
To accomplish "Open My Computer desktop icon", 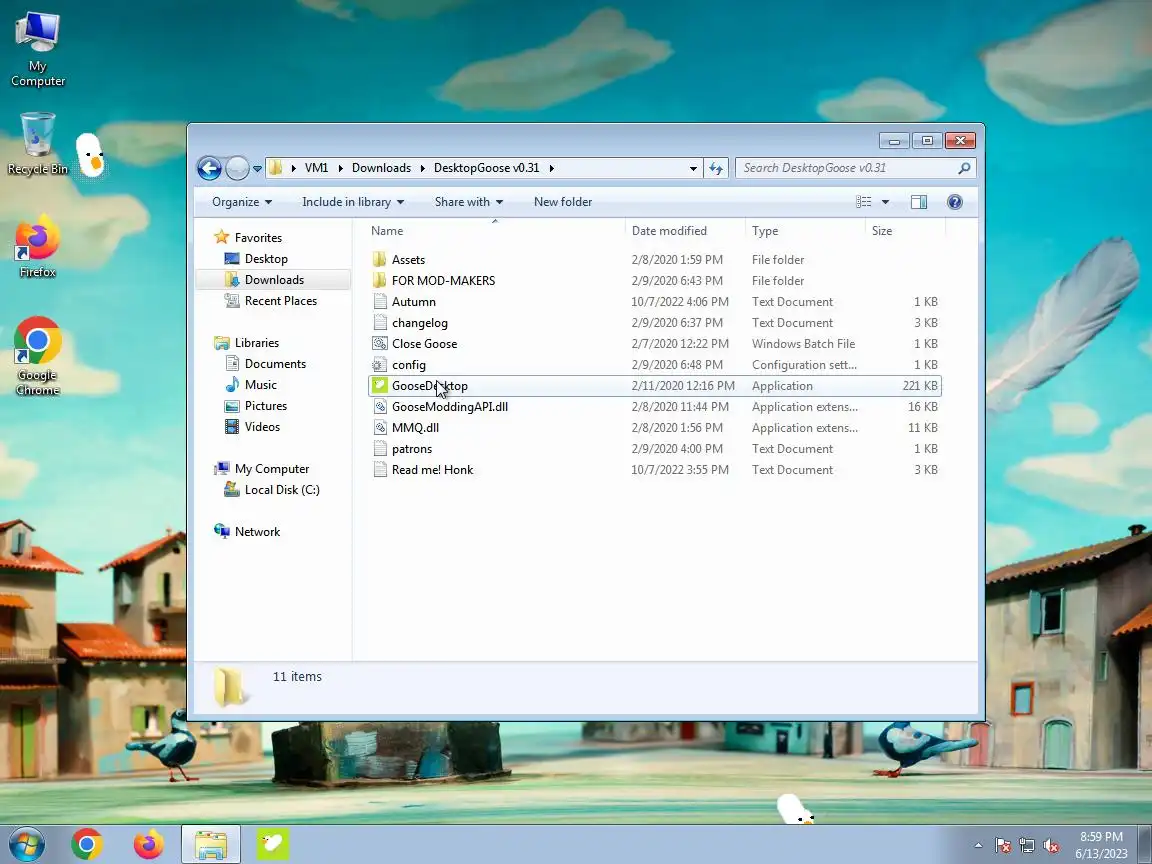I will [x=37, y=48].
